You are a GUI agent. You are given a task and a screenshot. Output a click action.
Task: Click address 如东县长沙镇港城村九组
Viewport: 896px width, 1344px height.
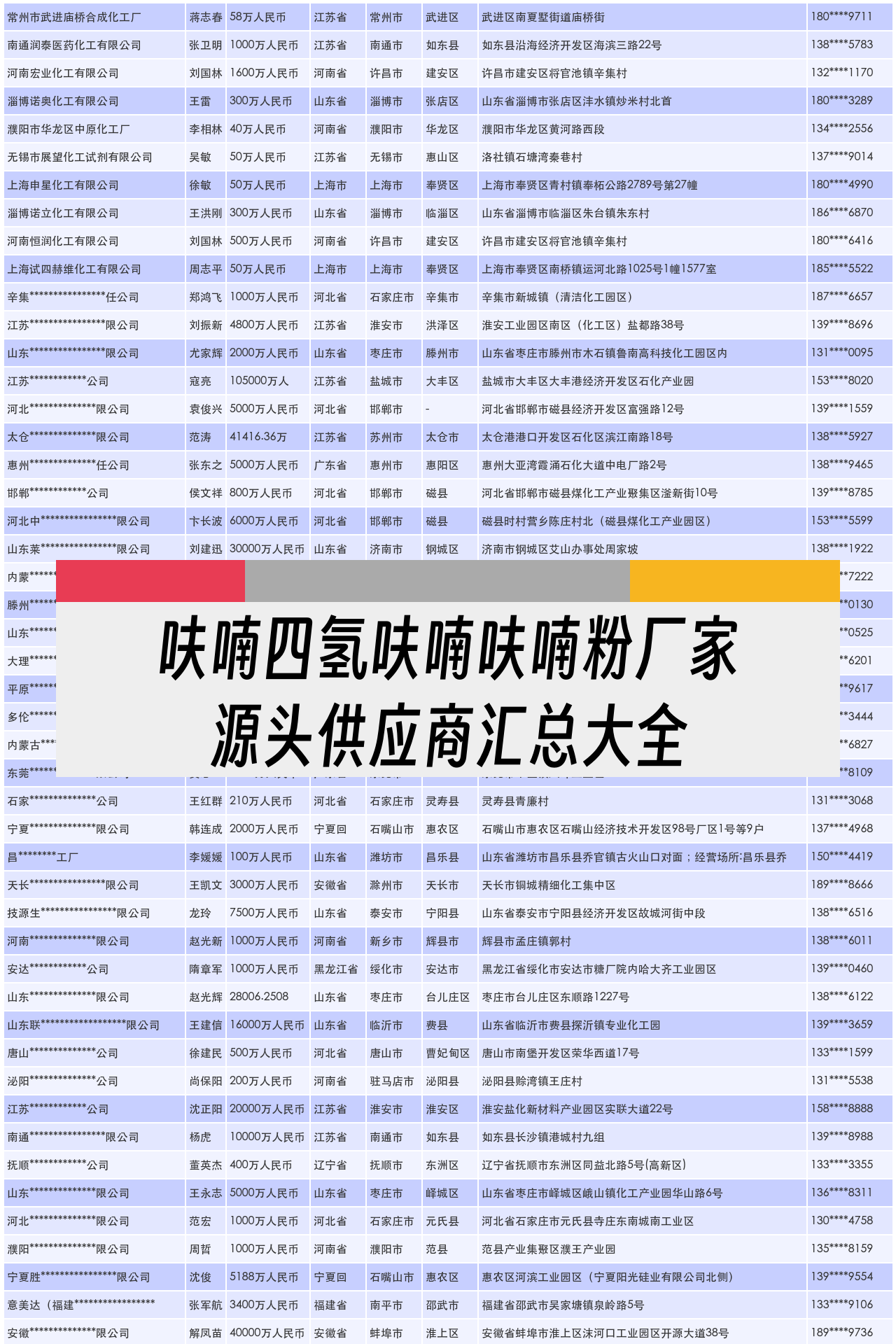pos(543,1137)
